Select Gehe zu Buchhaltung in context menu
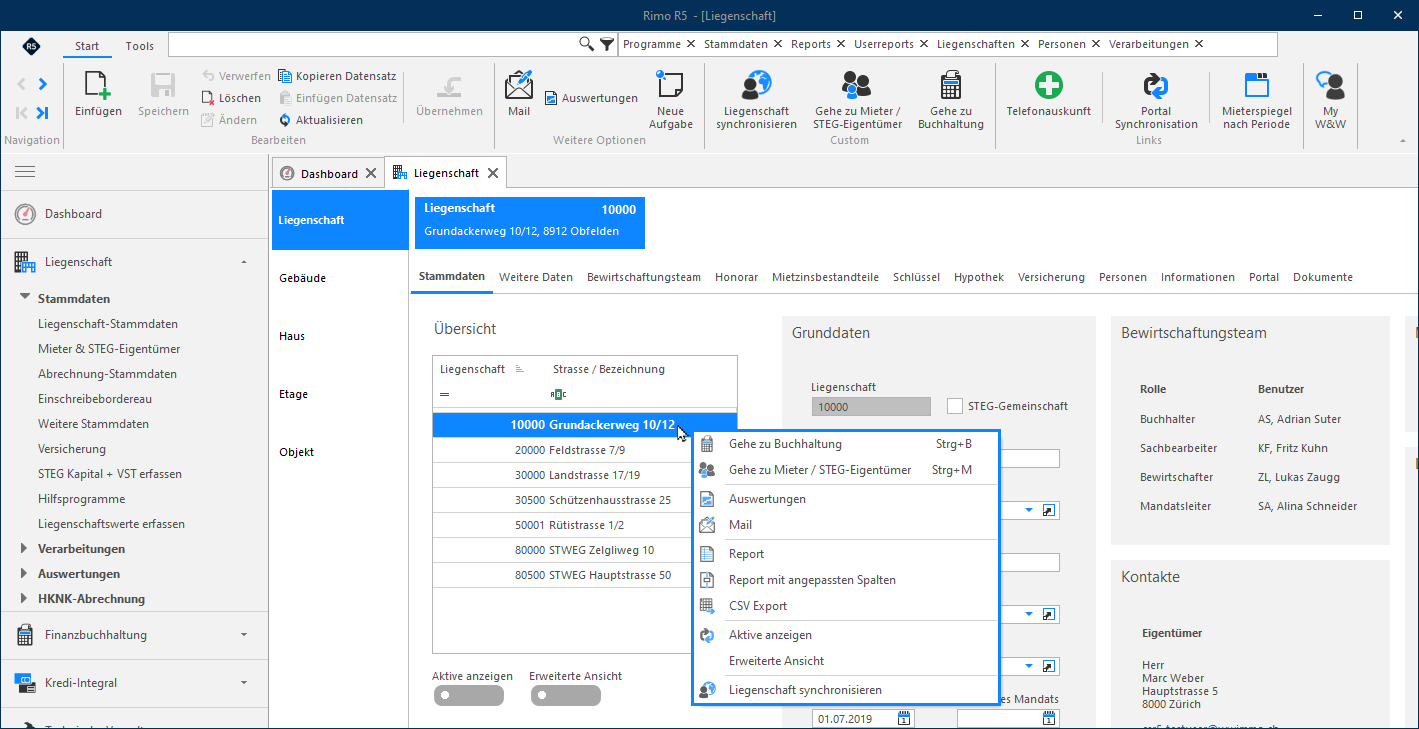Image resolution: width=1419 pixels, height=729 pixels. pyautogui.click(x=845, y=444)
